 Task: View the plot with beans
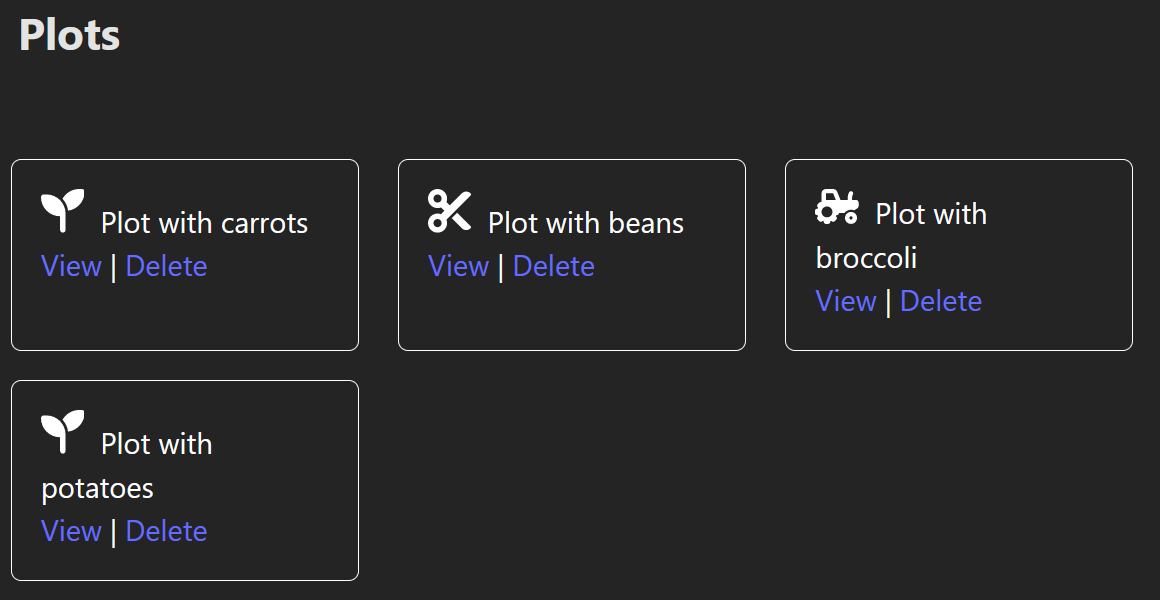(459, 266)
